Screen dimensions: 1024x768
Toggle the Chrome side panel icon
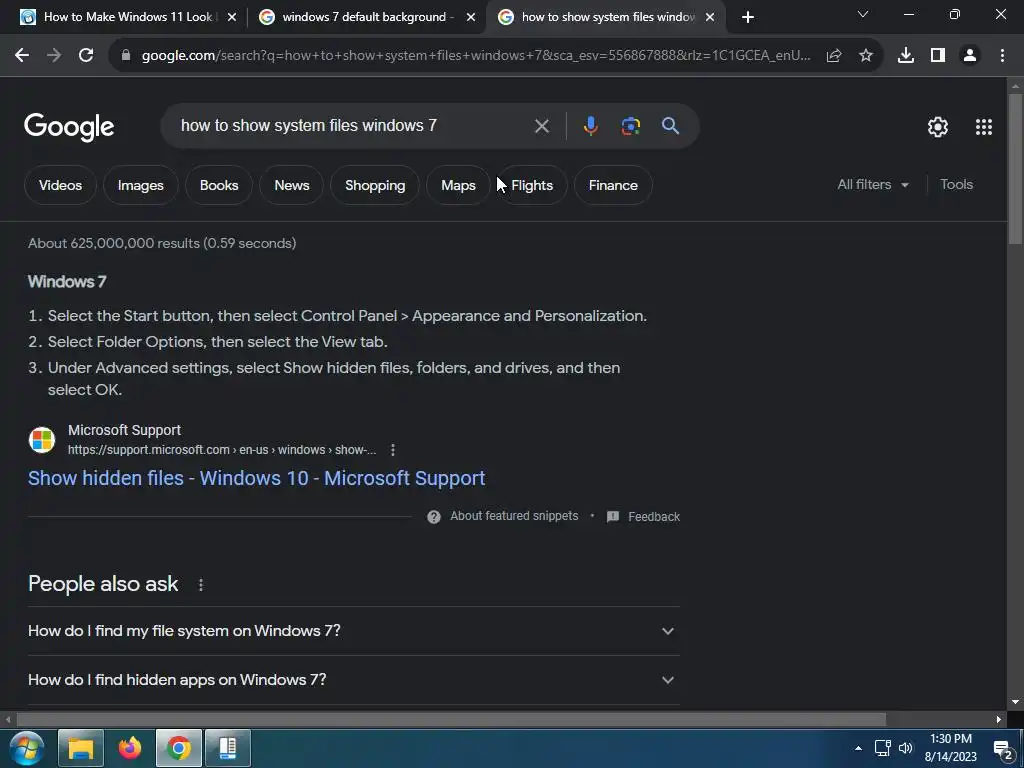(x=938, y=56)
